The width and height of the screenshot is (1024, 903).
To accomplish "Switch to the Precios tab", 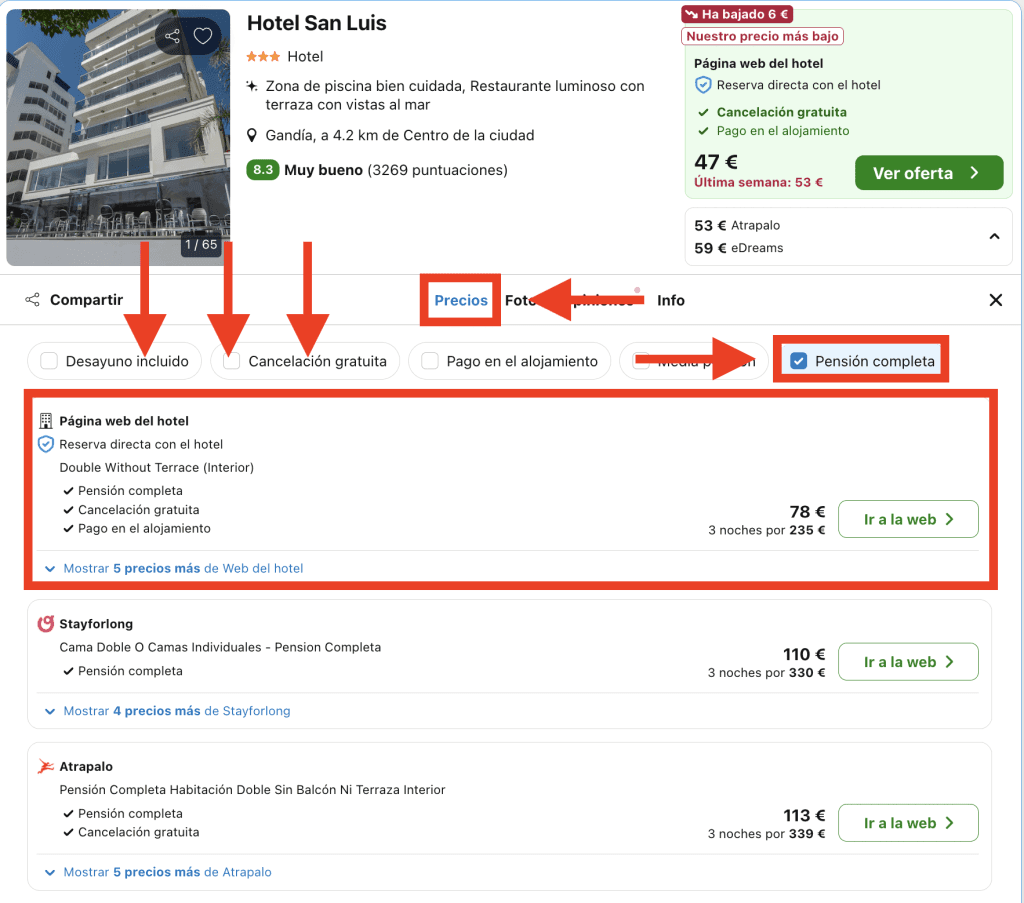I will [461, 300].
